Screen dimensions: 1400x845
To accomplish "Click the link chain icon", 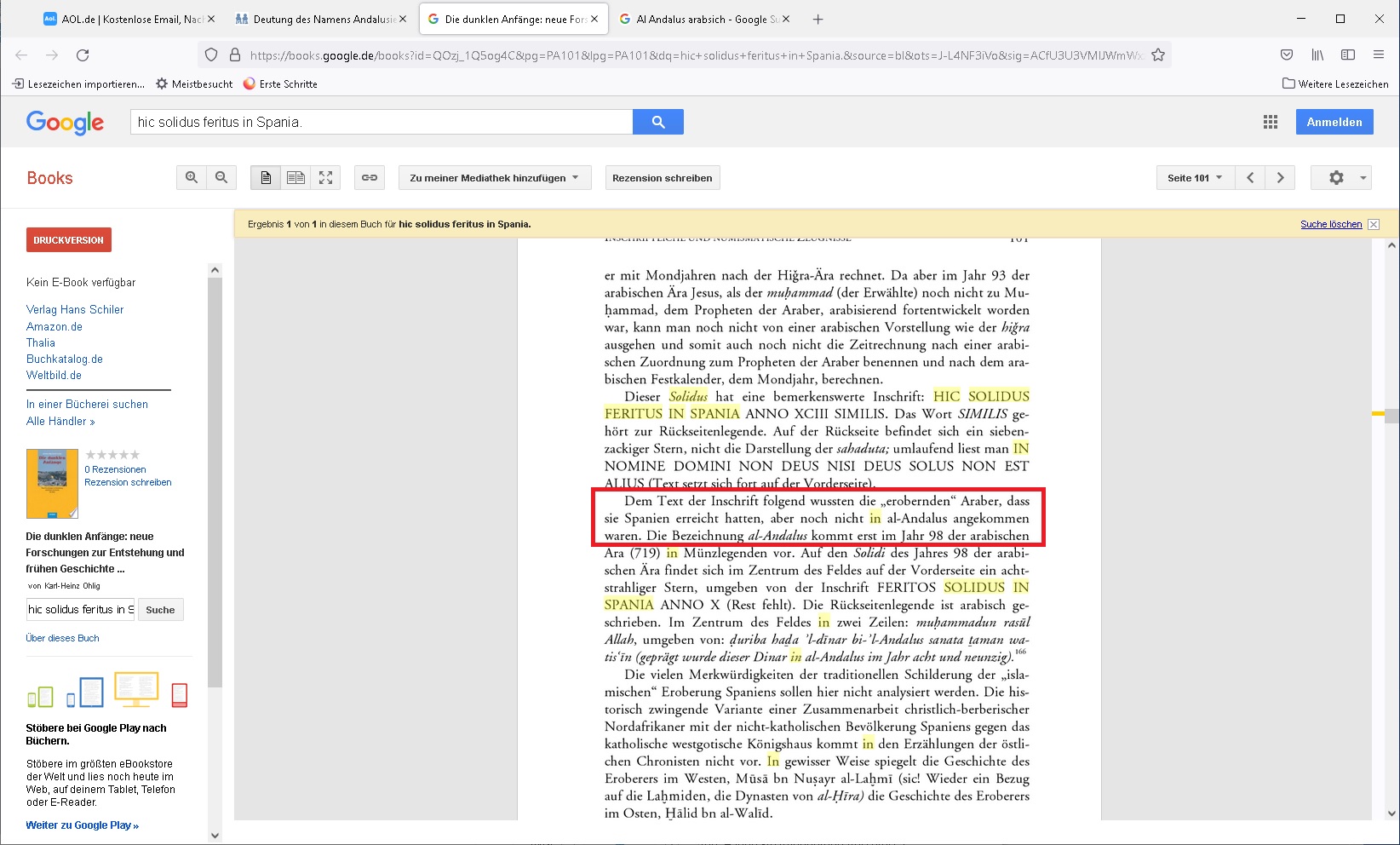I will 370,177.
